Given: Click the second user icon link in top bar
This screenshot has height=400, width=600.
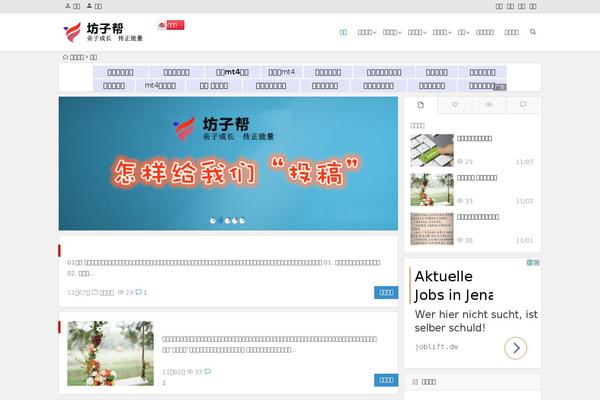Looking at the screenshot, I should (x=94, y=6).
